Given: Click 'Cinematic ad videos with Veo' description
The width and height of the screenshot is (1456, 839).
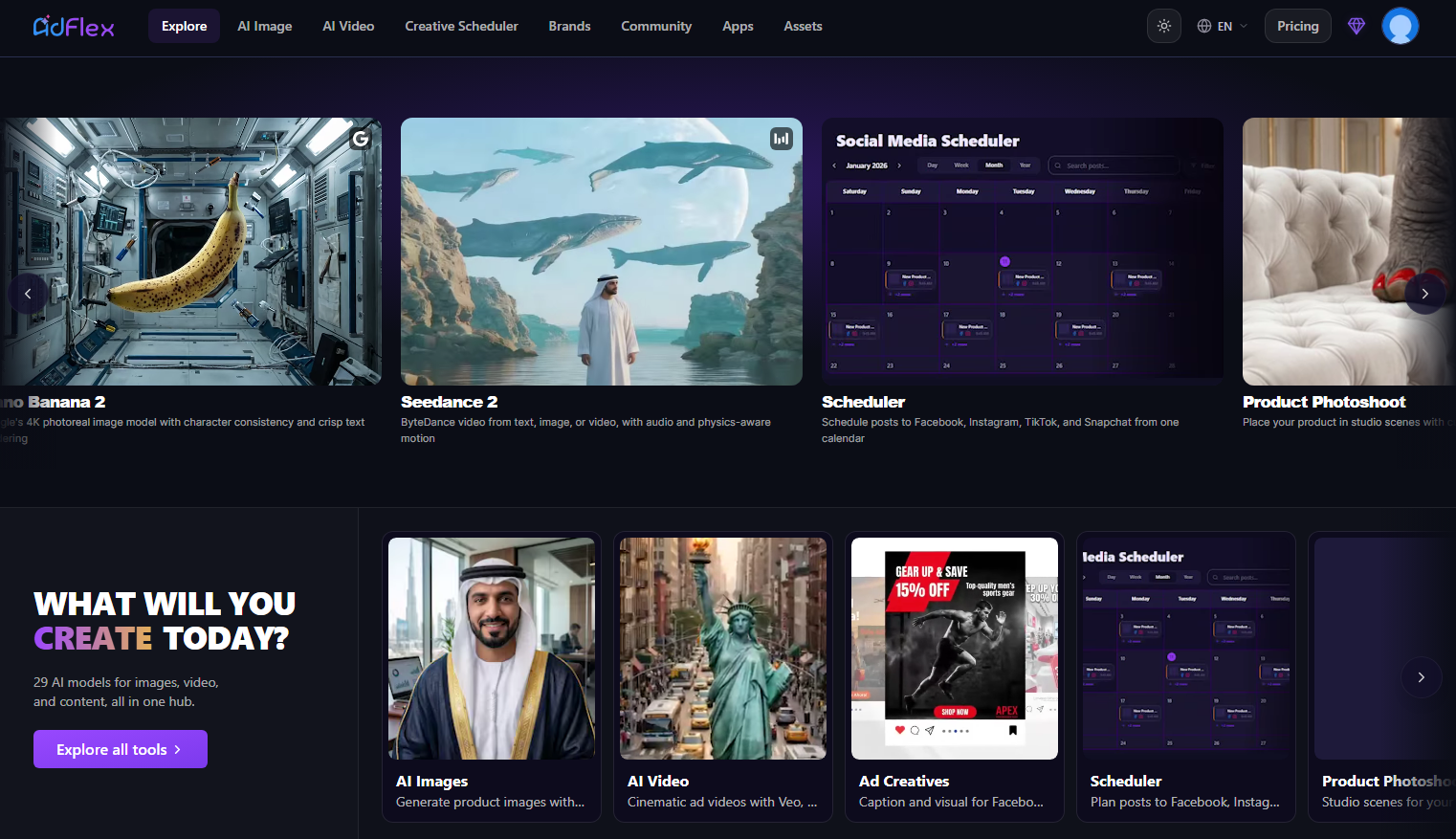Looking at the screenshot, I should pos(722,802).
